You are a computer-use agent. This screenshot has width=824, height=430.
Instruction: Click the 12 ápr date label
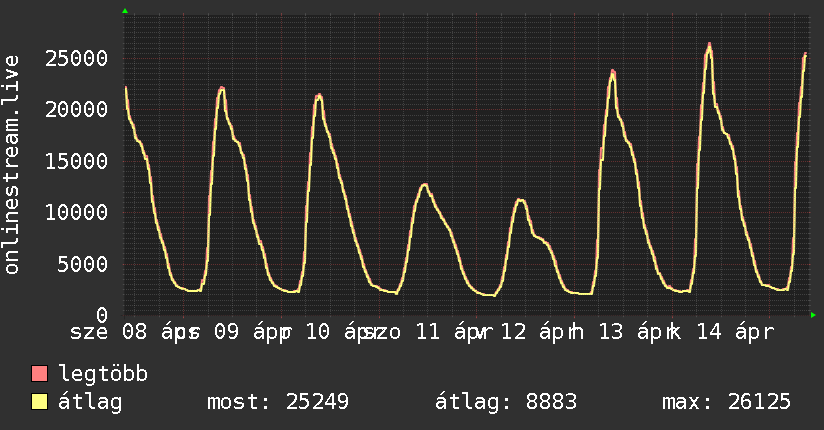539,332
